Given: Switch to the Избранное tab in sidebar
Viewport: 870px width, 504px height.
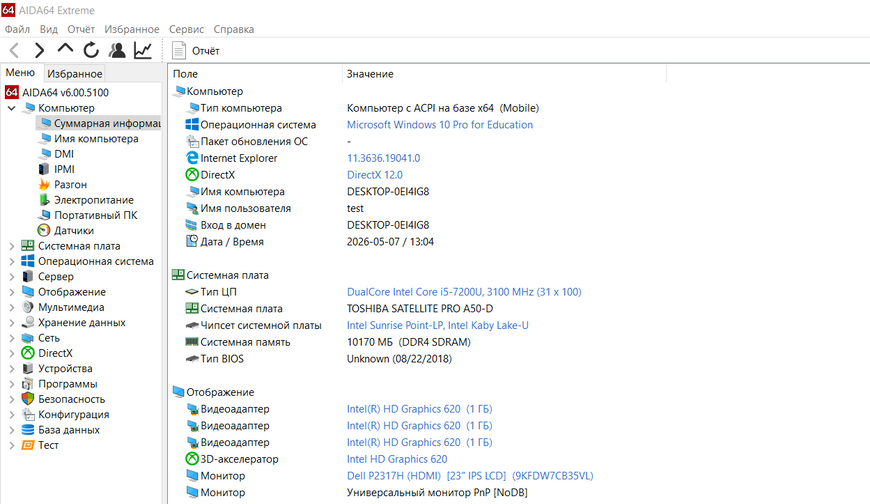Looking at the screenshot, I should click(74, 73).
